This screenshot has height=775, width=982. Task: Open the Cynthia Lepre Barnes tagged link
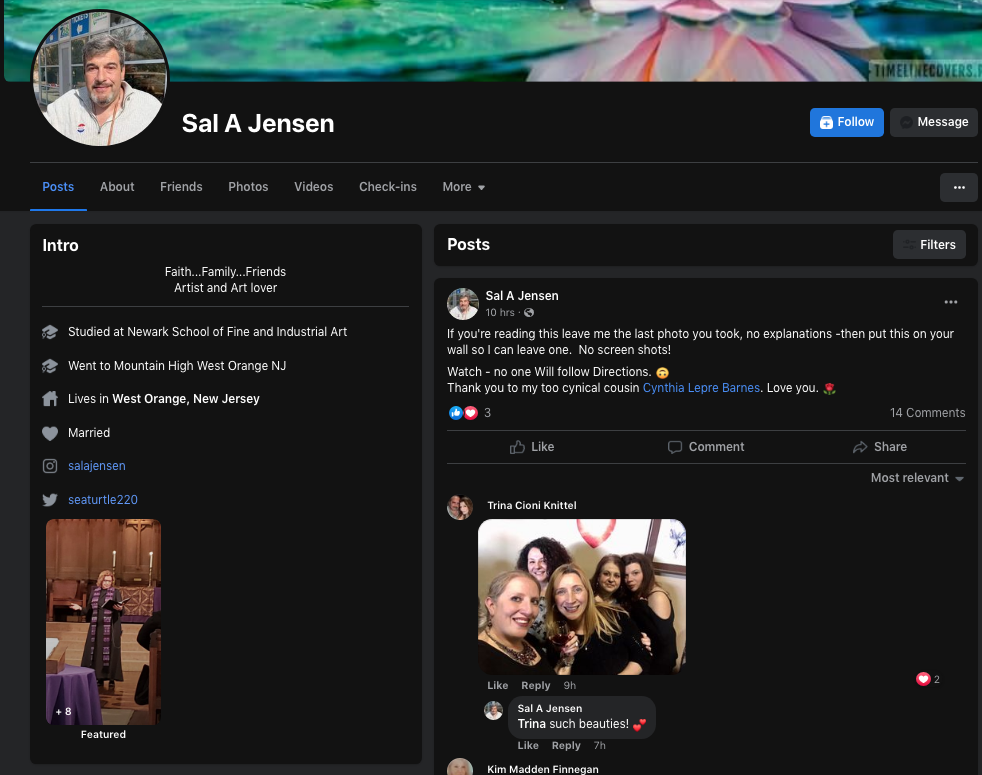[701, 388]
